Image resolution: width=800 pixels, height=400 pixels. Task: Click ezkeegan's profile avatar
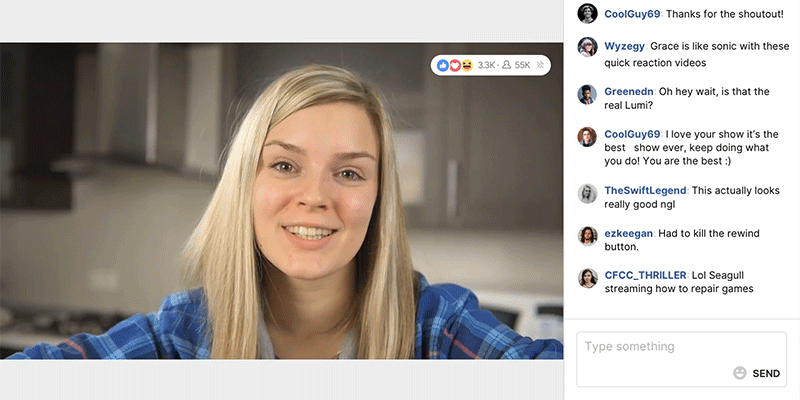[x=588, y=236]
